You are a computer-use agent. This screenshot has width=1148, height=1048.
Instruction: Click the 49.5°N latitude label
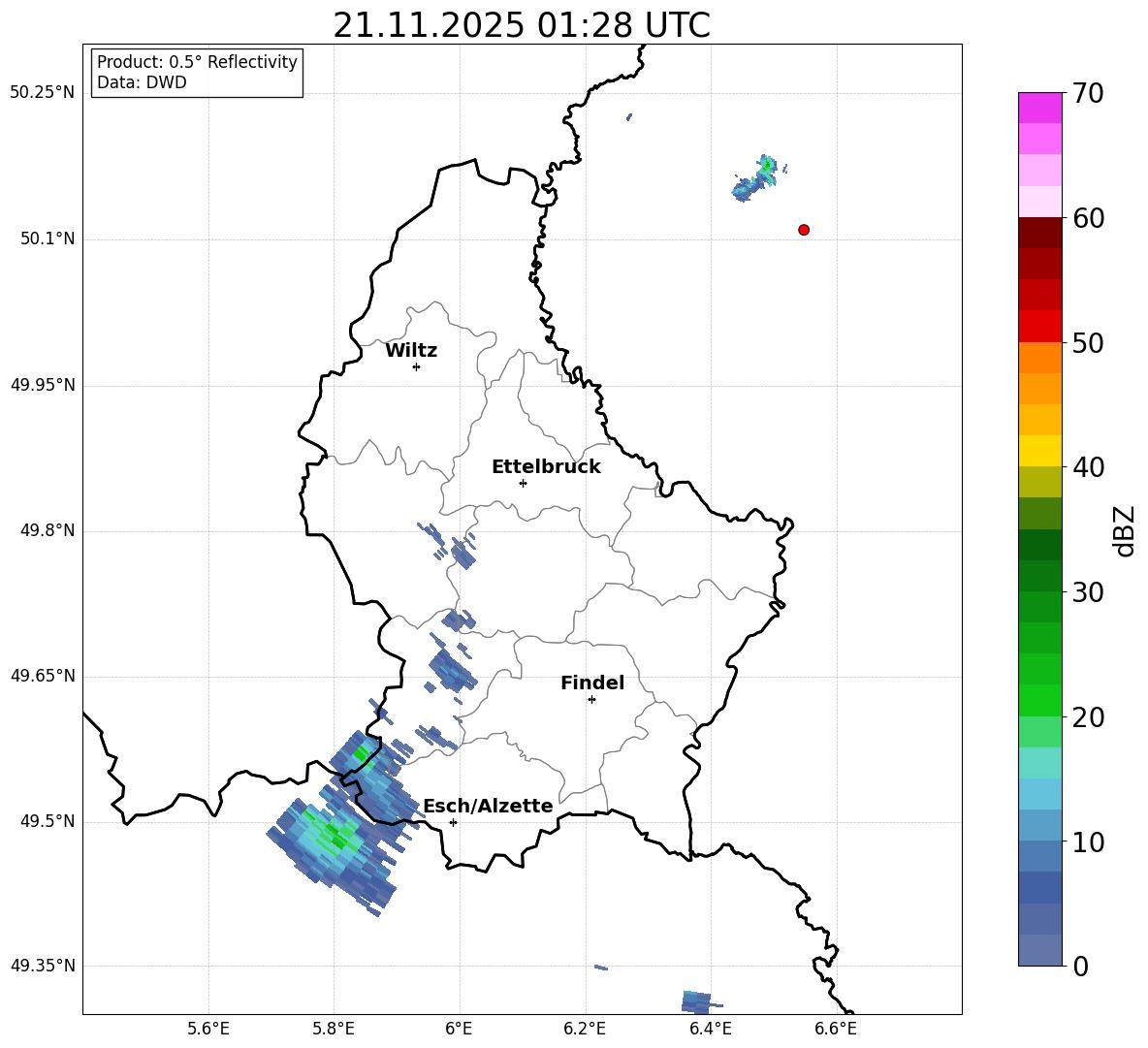pos(48,821)
